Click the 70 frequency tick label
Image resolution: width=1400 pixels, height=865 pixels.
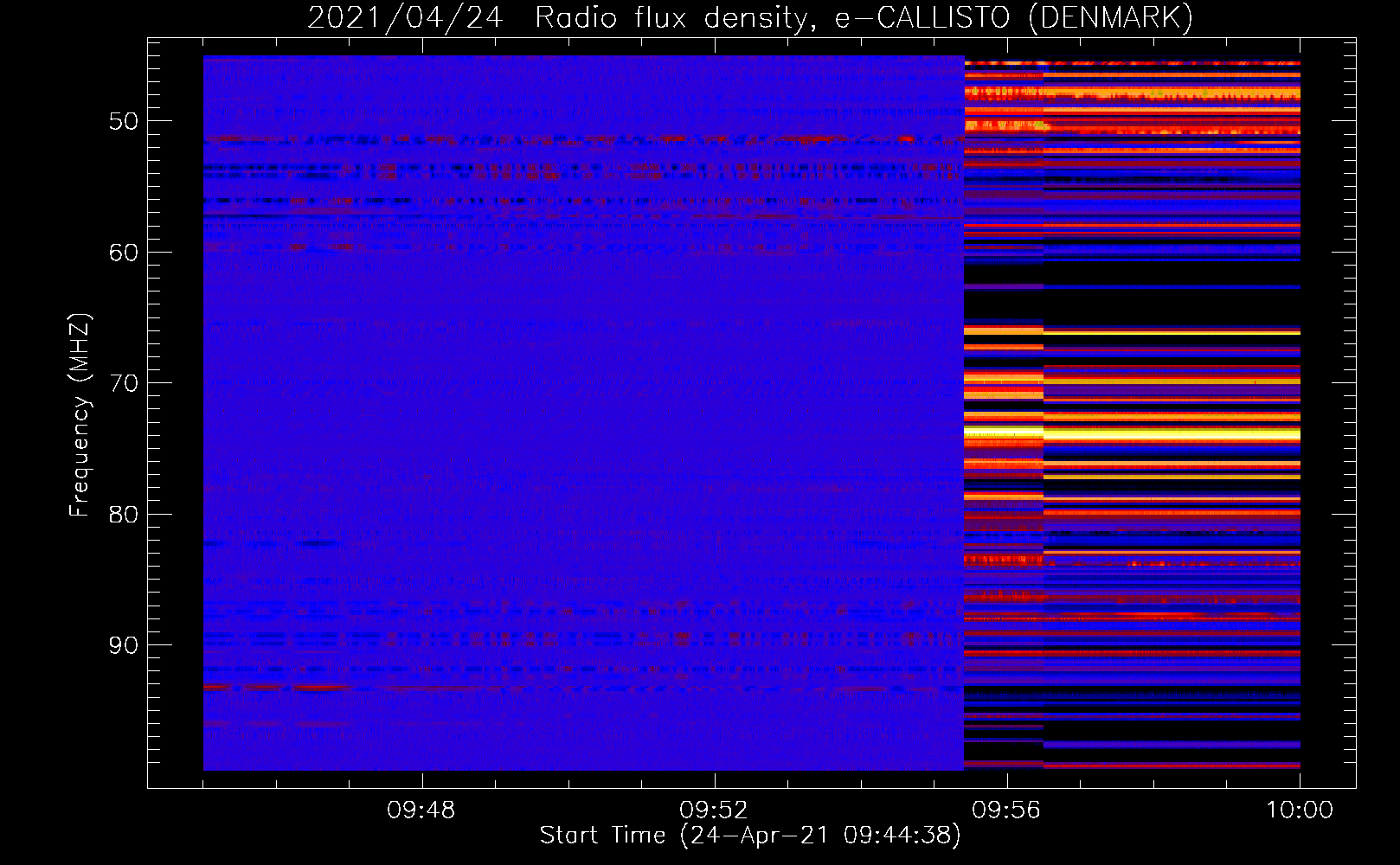click(x=124, y=383)
